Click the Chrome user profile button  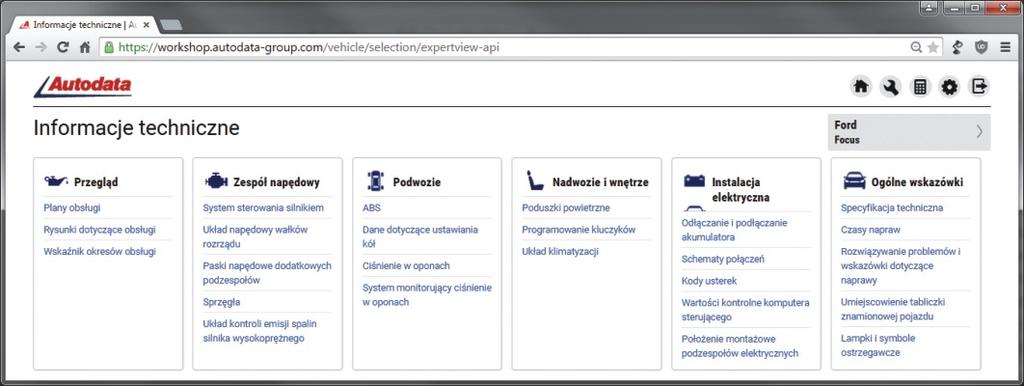929,8
